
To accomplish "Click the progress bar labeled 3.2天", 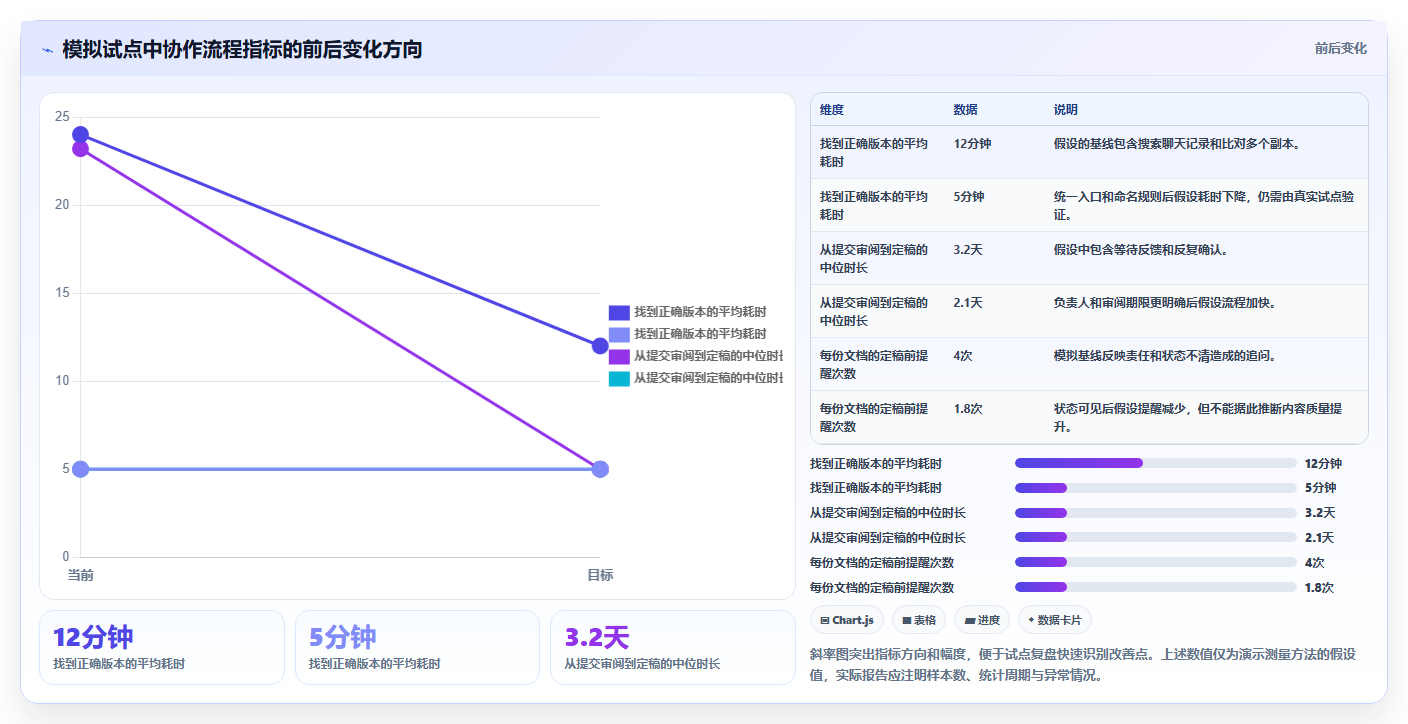I will (x=1155, y=513).
